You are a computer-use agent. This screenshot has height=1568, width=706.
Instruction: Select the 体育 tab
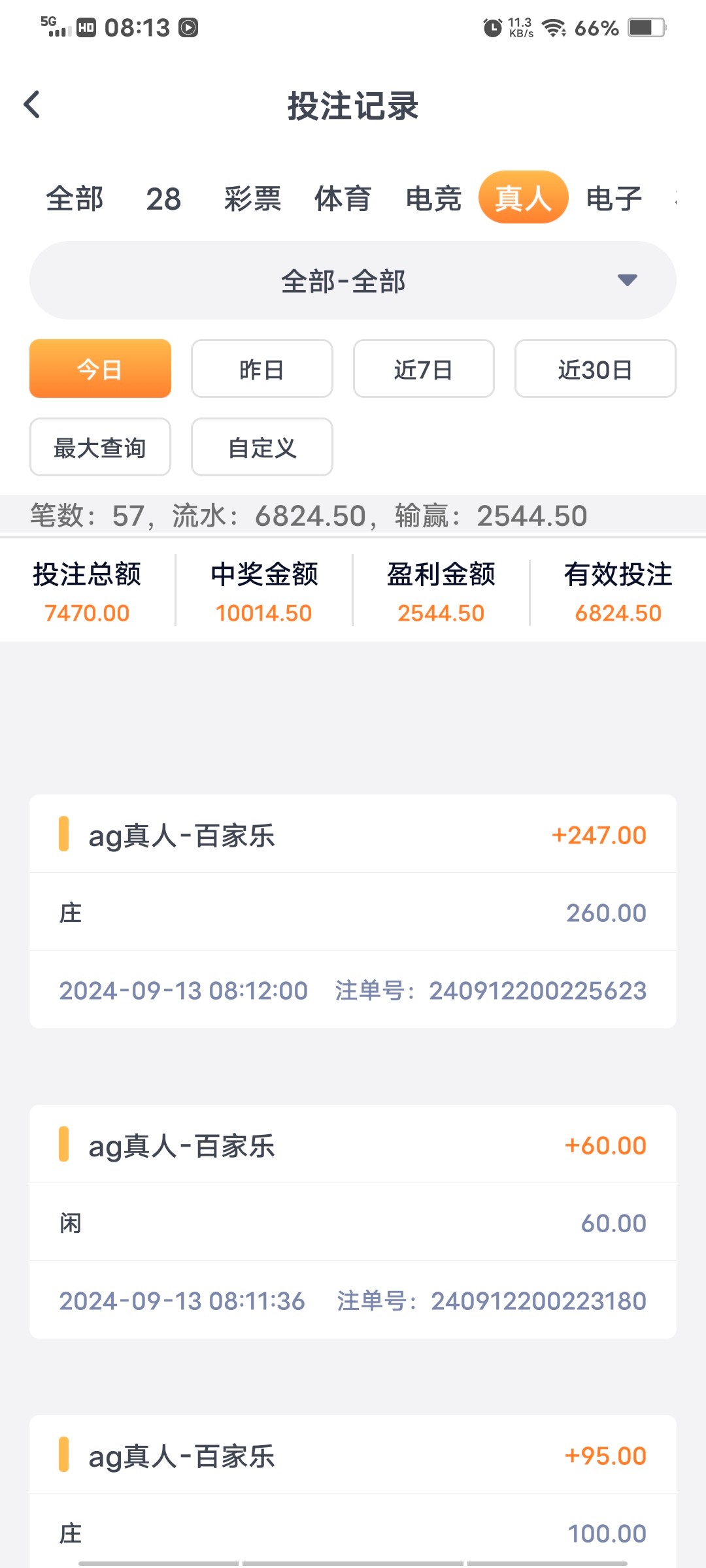[343, 199]
